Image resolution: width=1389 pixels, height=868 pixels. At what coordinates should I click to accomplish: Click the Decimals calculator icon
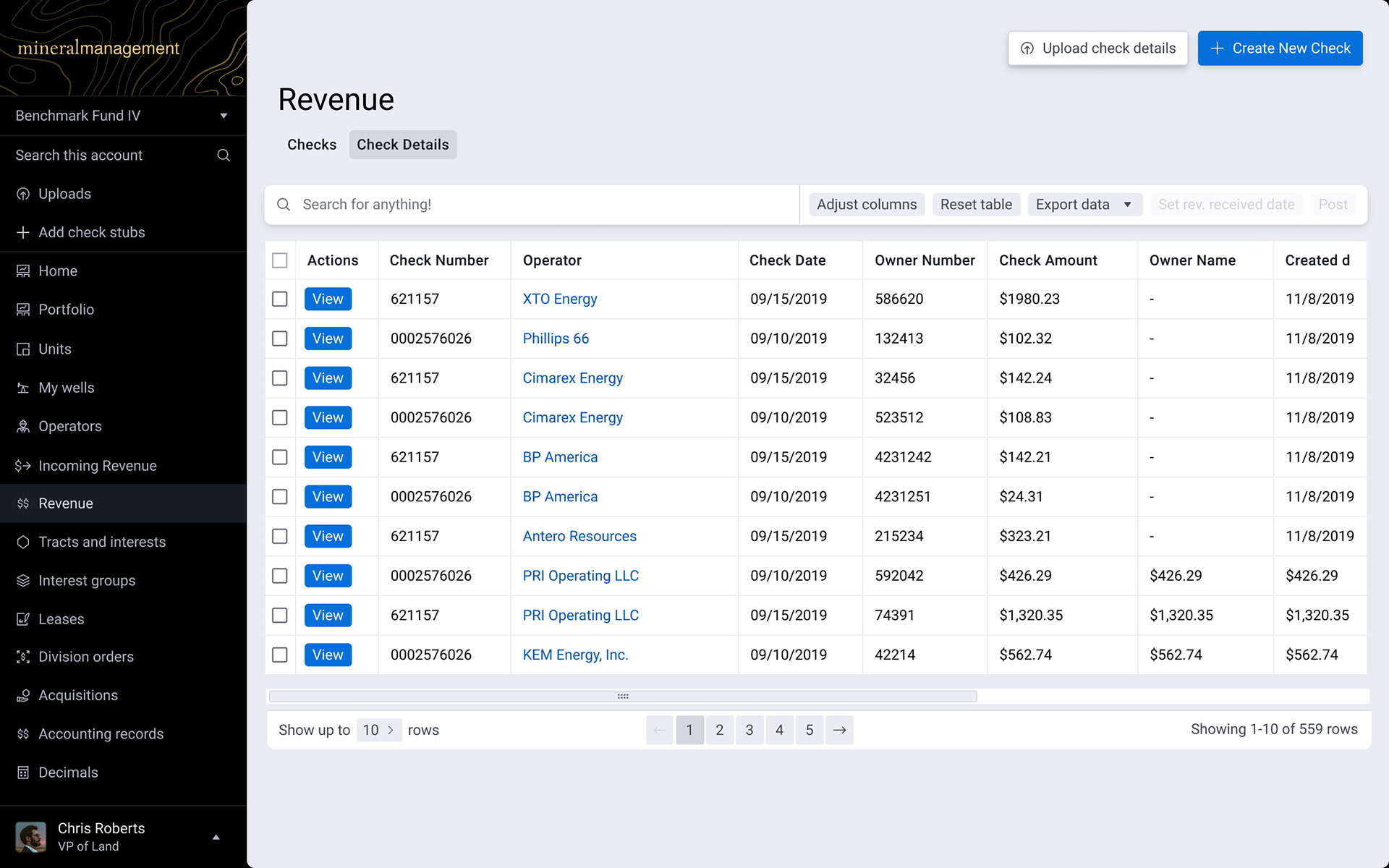tap(23, 773)
